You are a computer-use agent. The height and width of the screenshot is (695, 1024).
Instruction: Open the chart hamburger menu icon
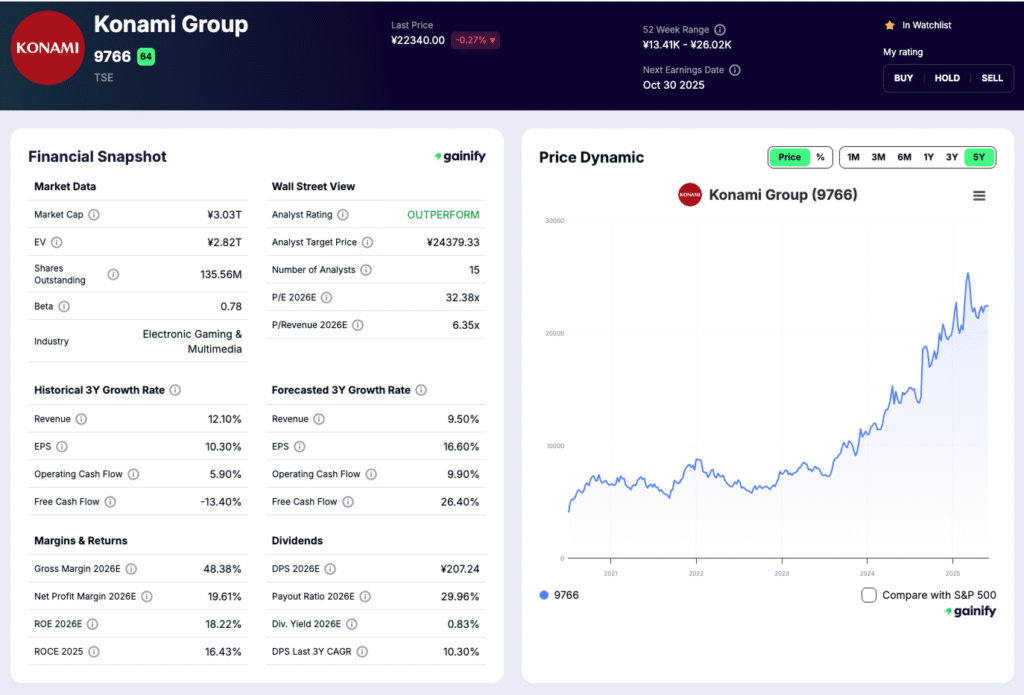point(979,196)
